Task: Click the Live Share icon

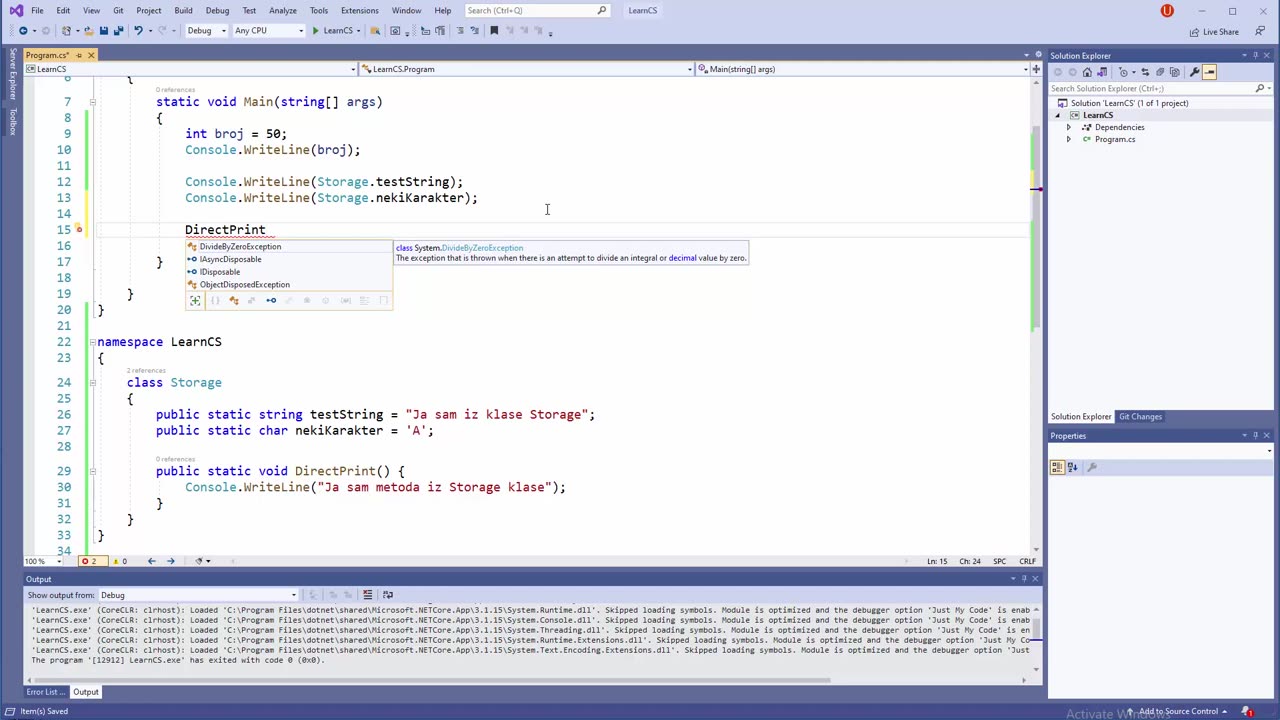Action: 1214,31
